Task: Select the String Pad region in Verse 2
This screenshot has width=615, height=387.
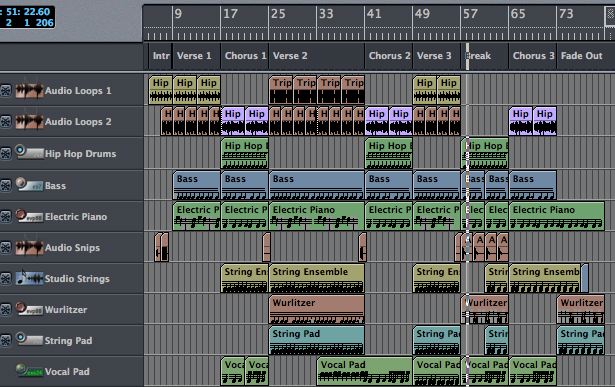Action: point(317,340)
